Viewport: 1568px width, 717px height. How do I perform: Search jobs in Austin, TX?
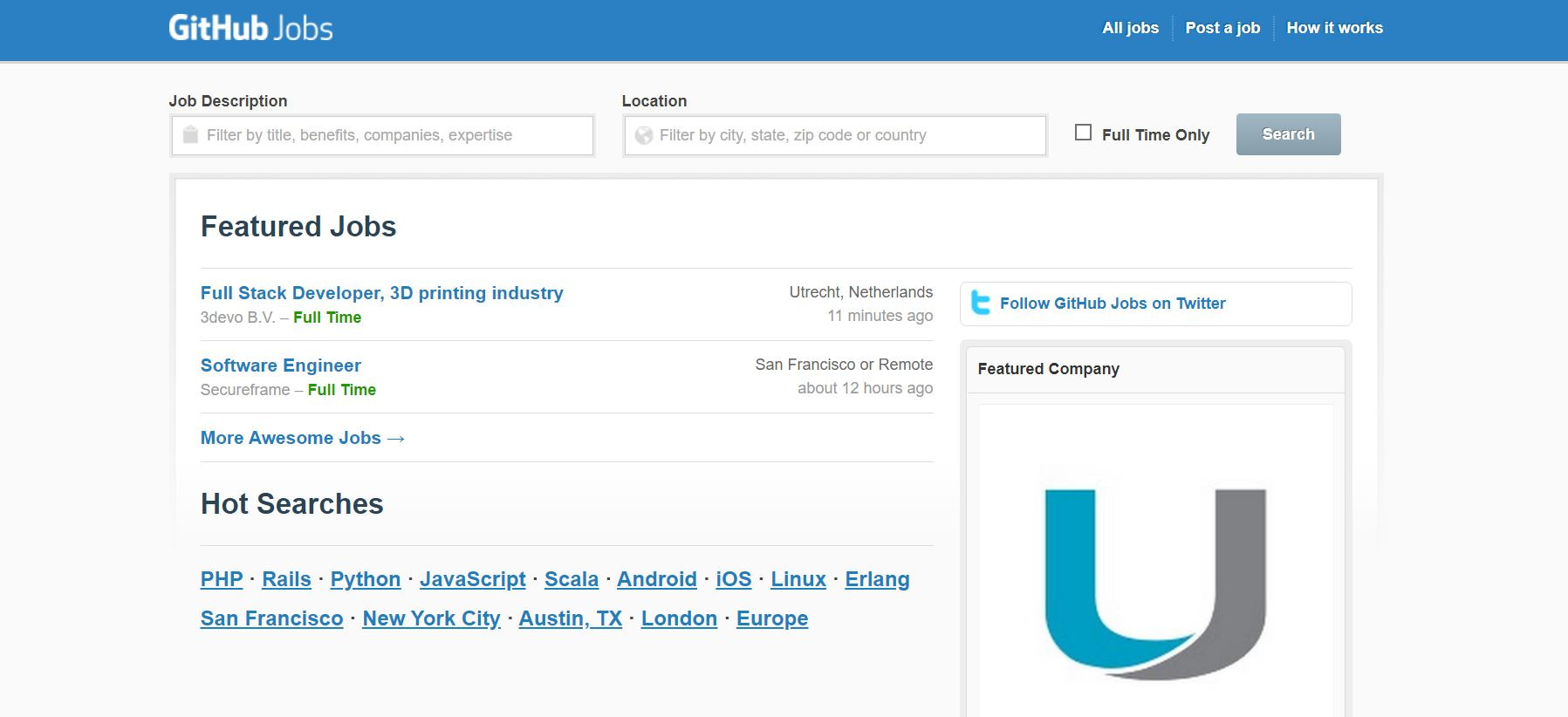click(571, 618)
